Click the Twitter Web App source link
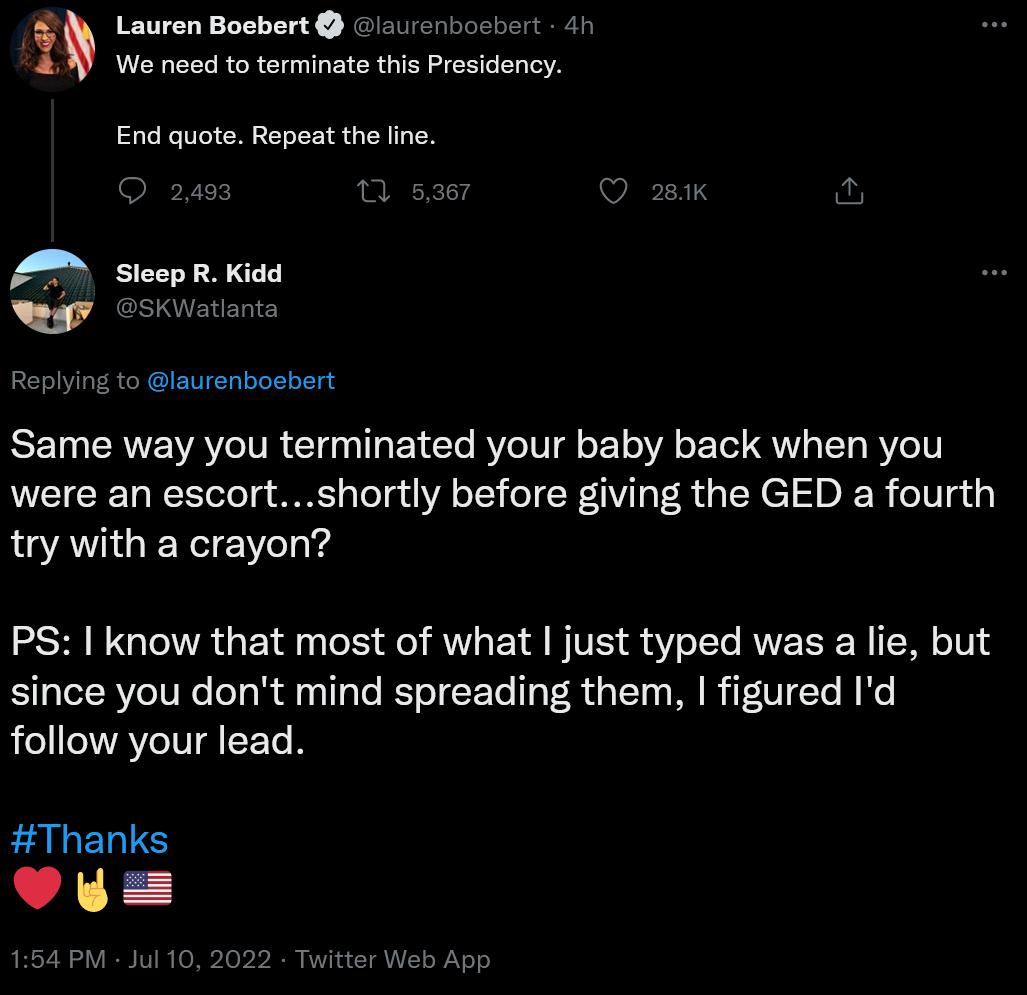This screenshot has width=1027, height=995. tap(393, 960)
